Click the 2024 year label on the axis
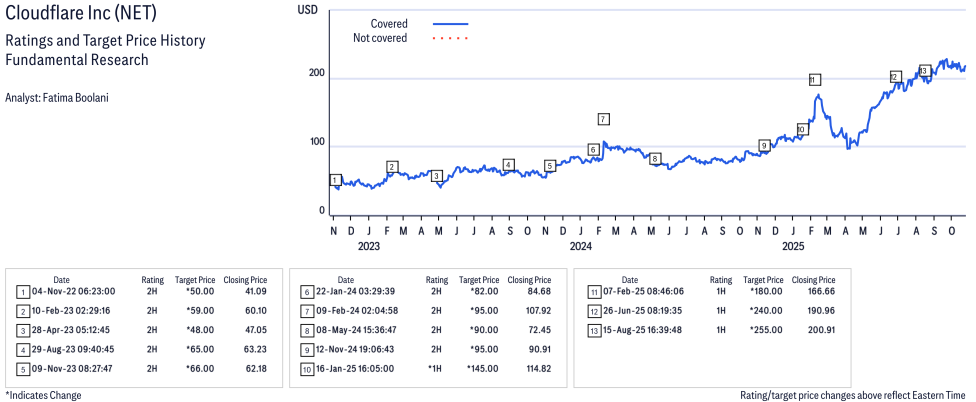 (581, 246)
